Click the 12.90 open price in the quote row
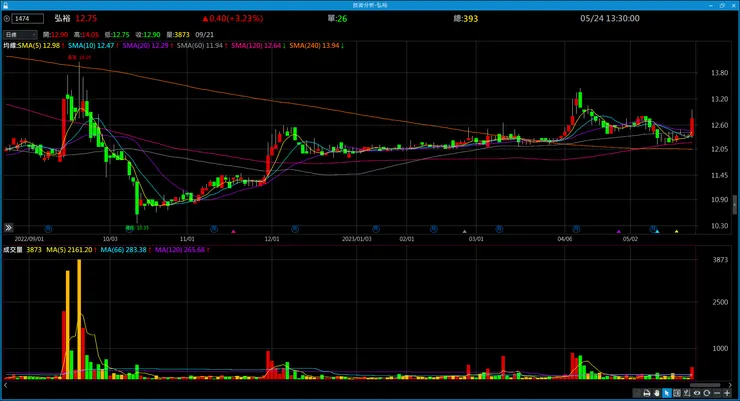Viewport: 740px width, 401px height. (59, 34)
